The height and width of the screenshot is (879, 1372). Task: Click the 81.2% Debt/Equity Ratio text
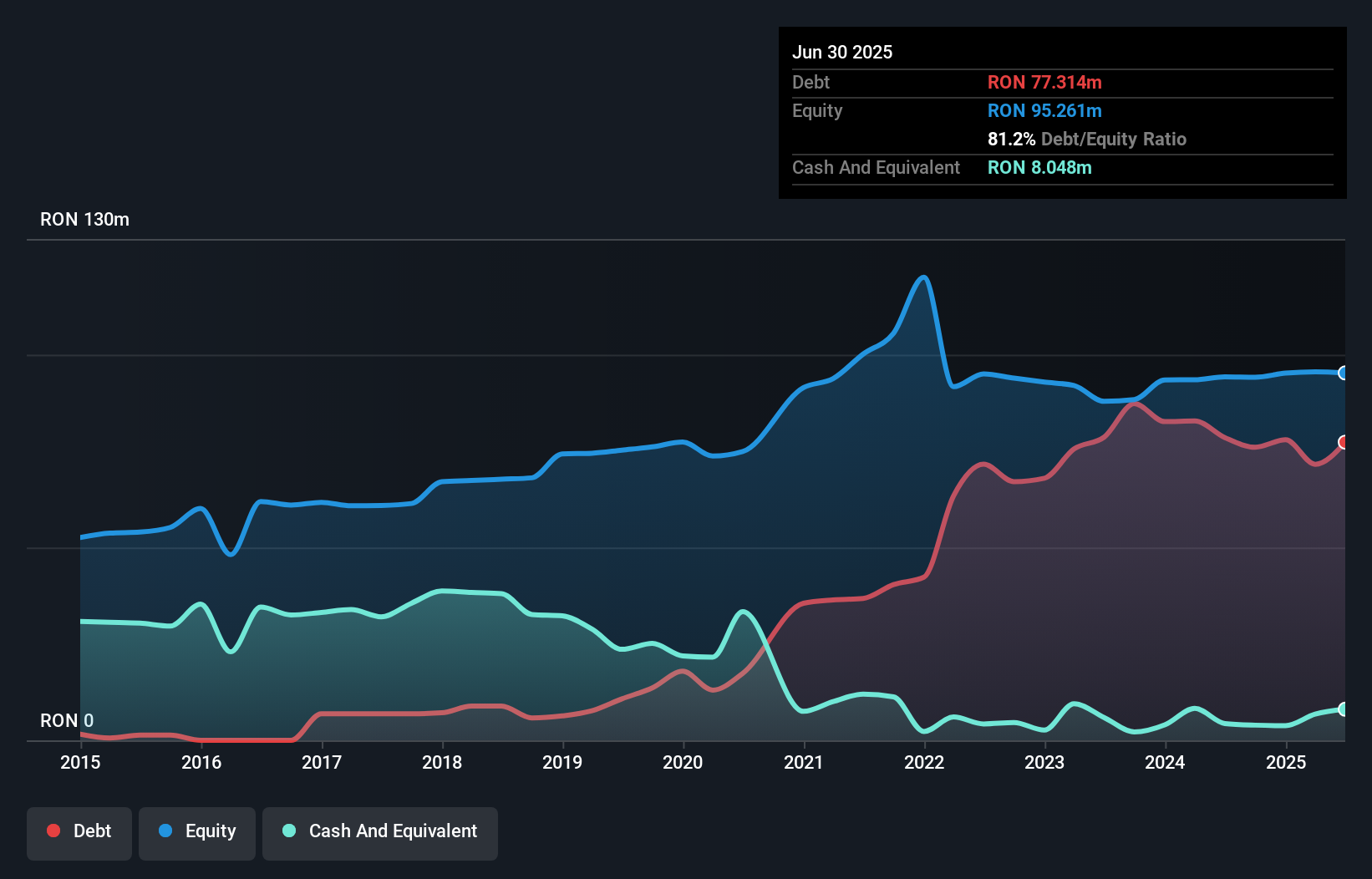(1087, 139)
